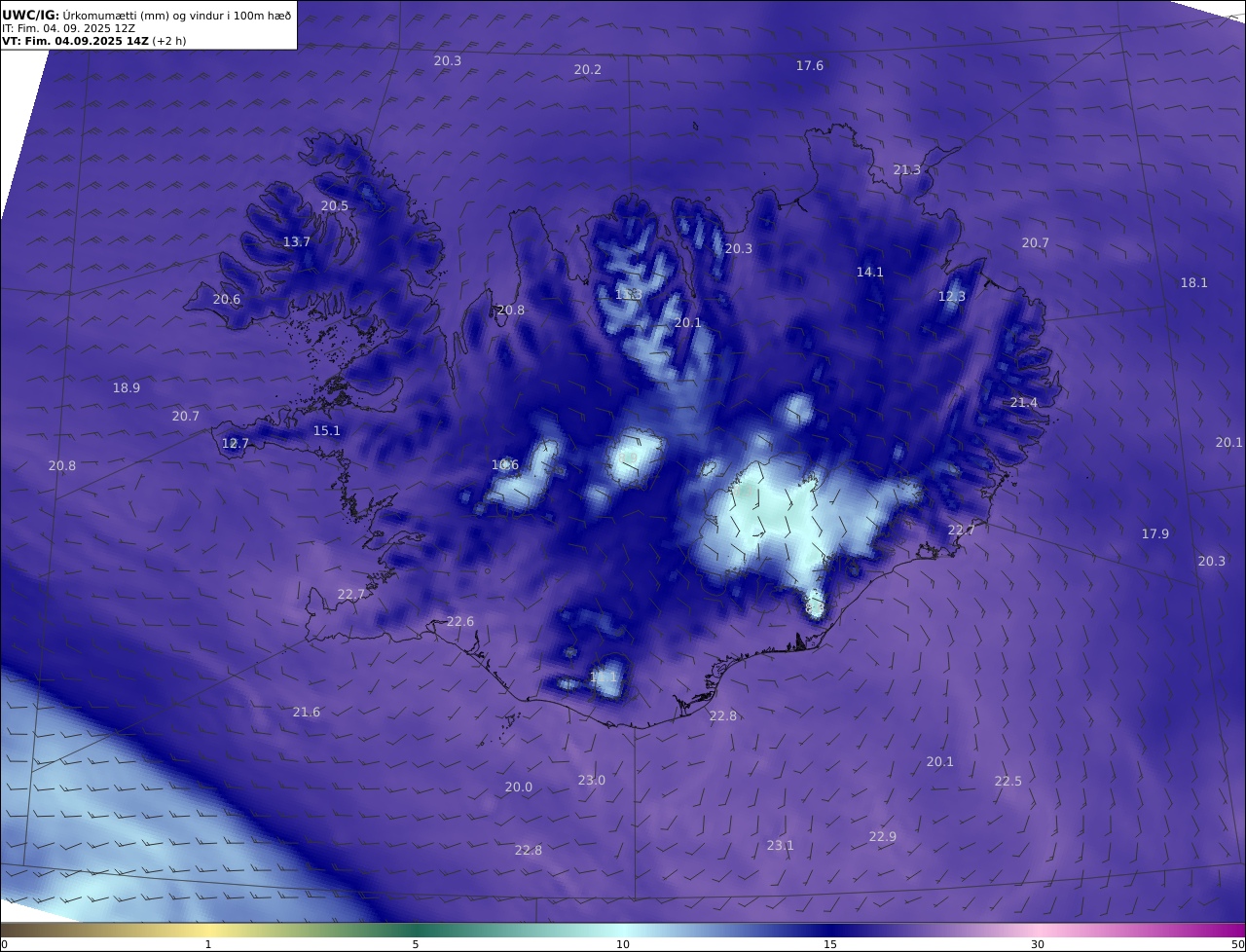The image size is (1246, 952).
Task: Click the VT valid time line 14Z
Action: click(93, 41)
